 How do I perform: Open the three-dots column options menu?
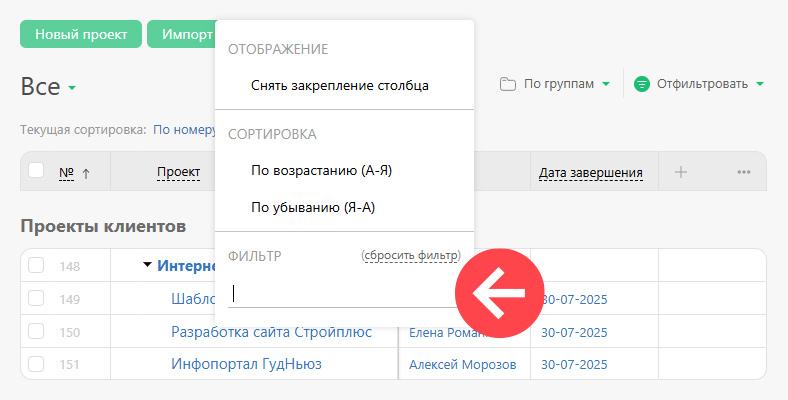(744, 172)
